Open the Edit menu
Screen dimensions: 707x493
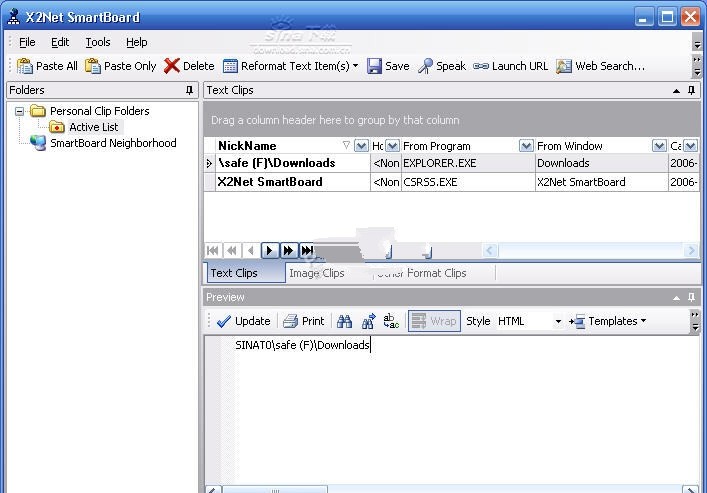pos(60,42)
